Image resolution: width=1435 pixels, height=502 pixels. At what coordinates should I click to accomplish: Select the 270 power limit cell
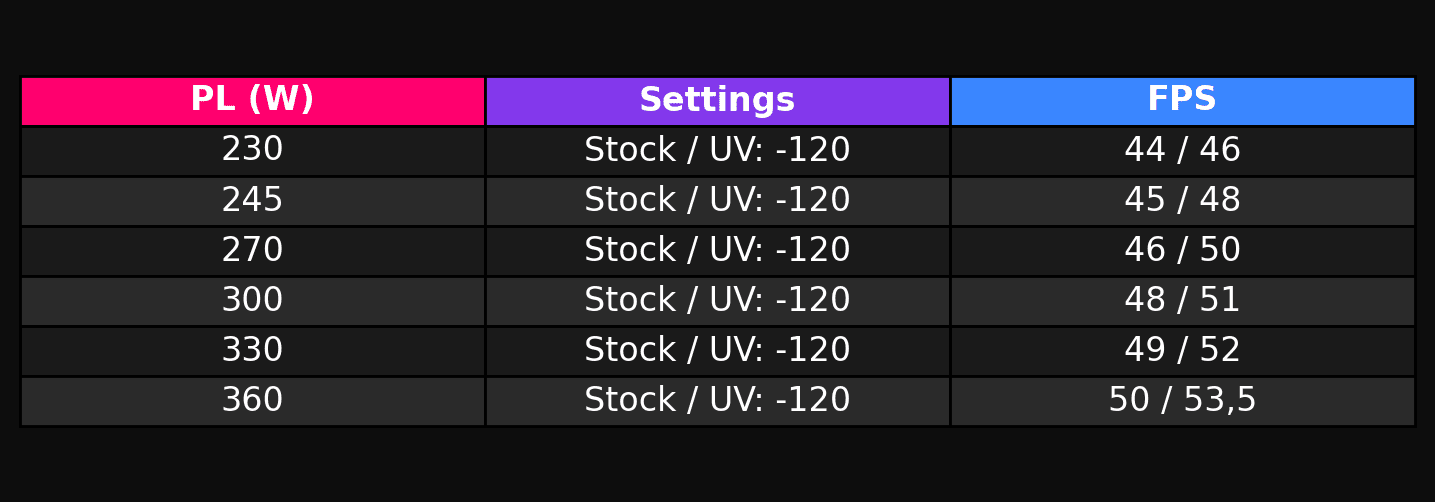[252, 250]
